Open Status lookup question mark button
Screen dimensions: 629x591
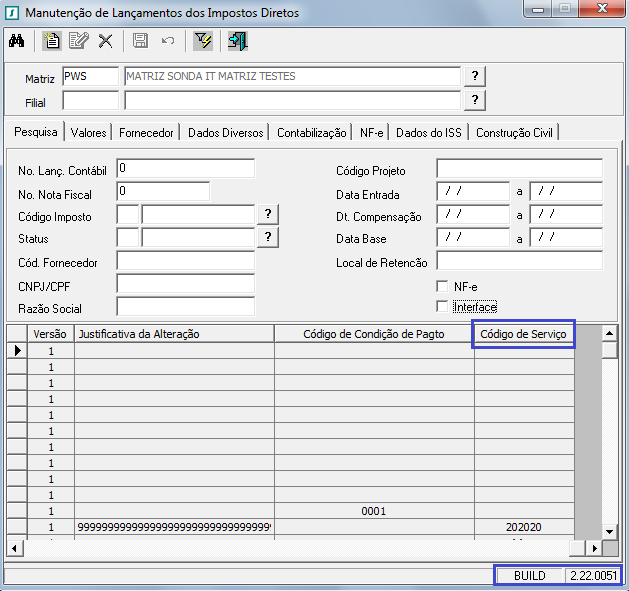tap(268, 238)
